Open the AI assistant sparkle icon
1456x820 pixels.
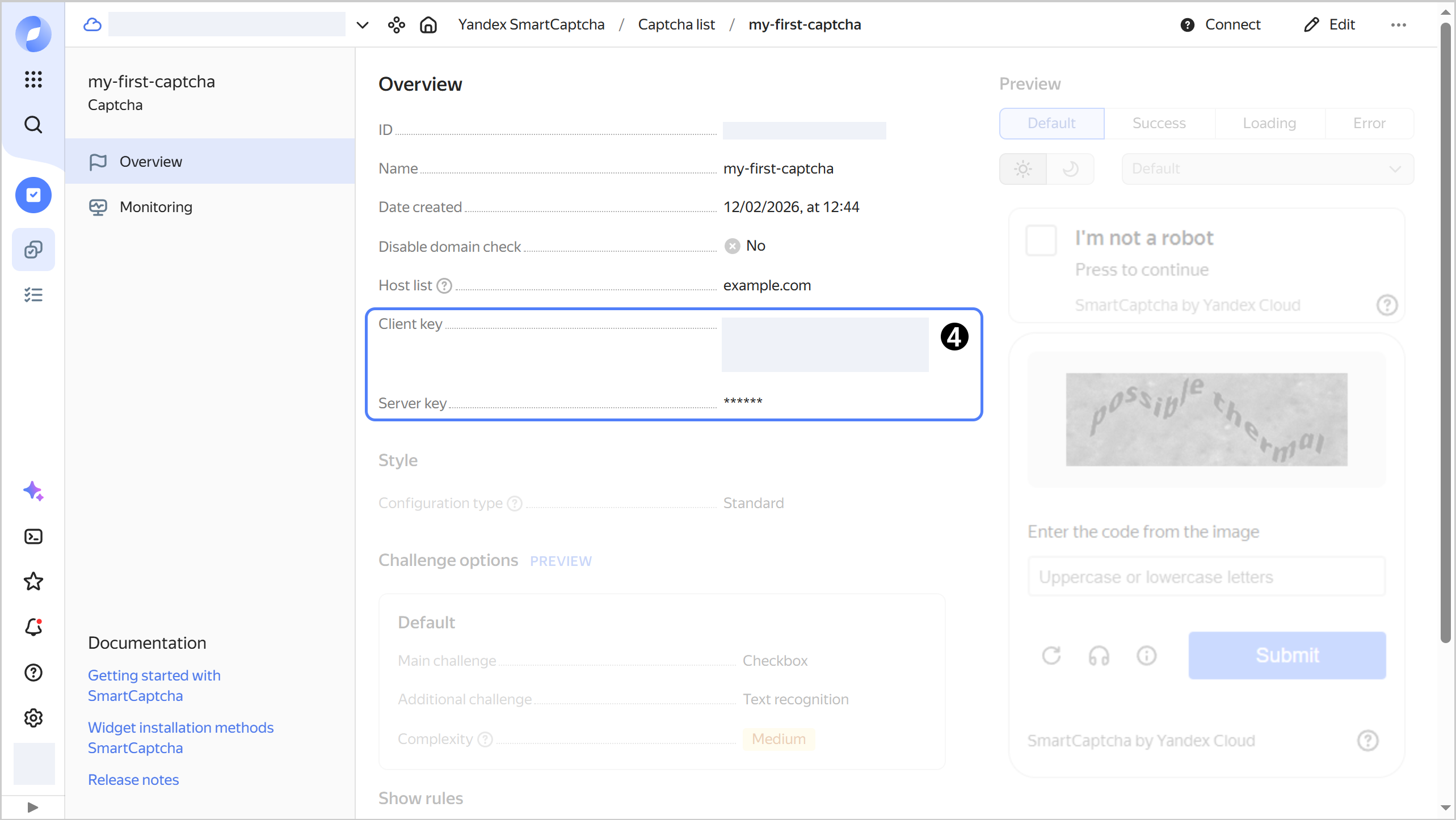click(x=33, y=491)
